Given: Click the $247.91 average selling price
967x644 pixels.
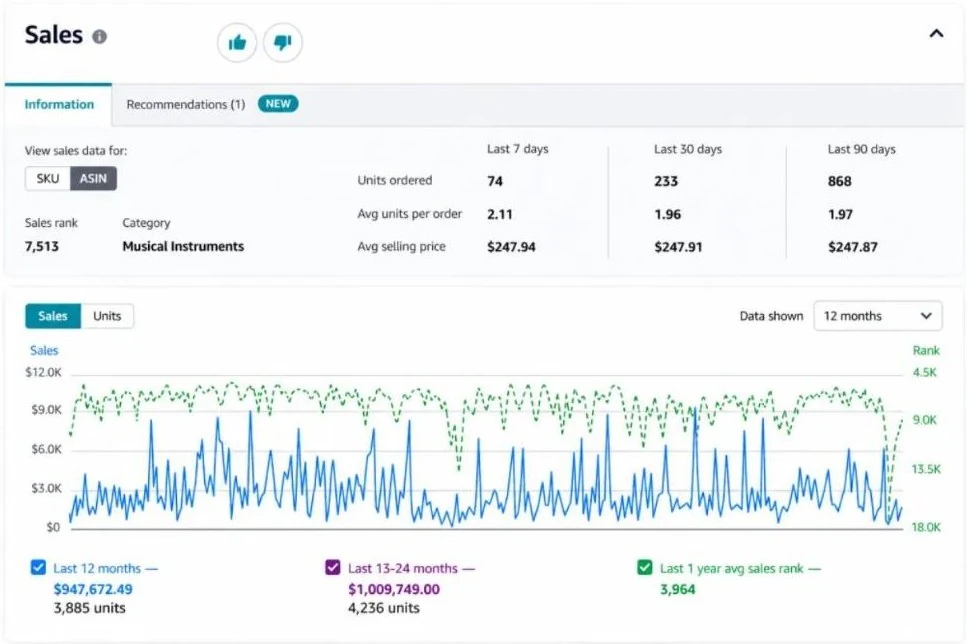Looking at the screenshot, I should click(x=678, y=247).
